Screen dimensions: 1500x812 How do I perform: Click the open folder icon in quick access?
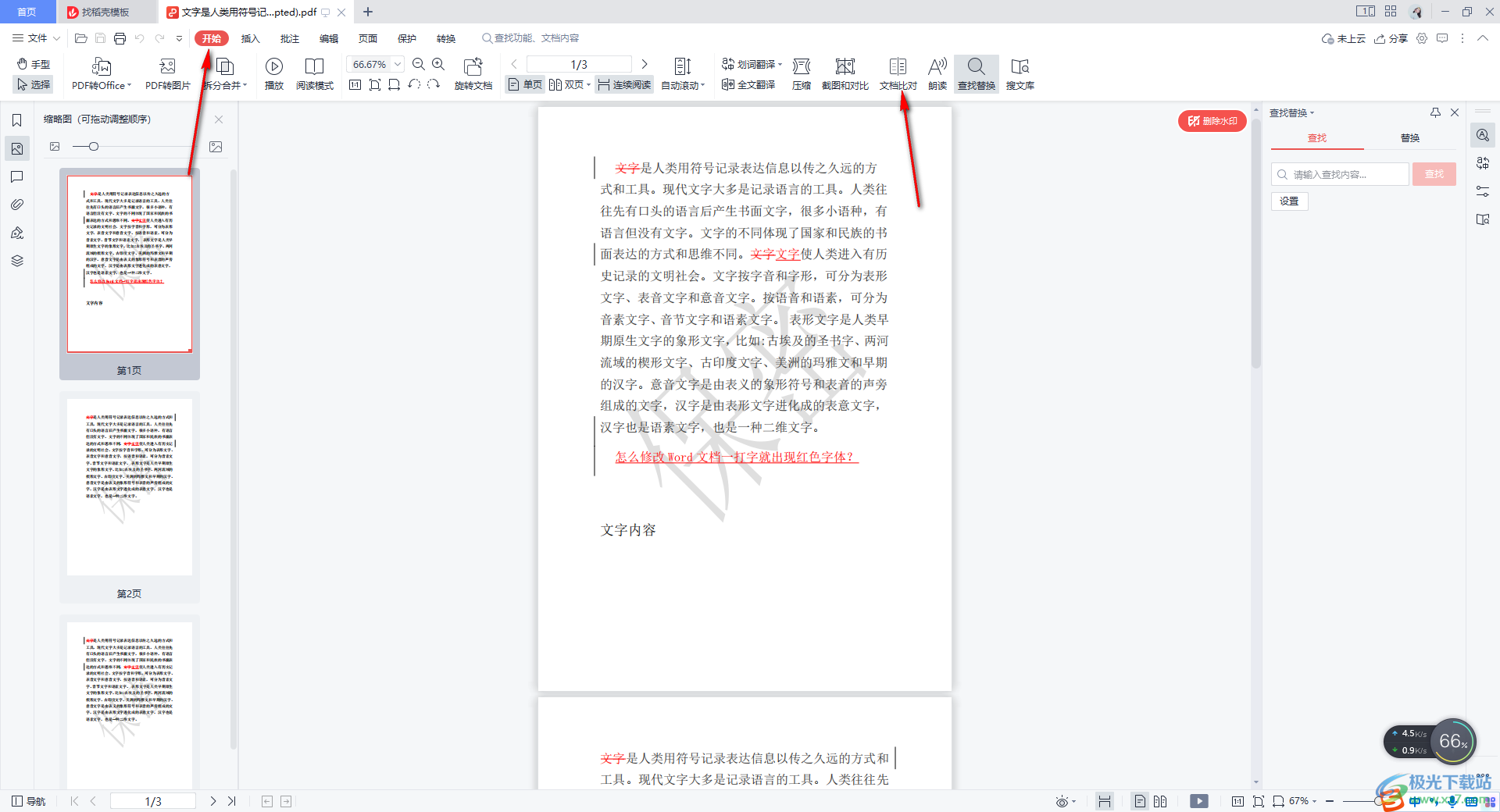pos(80,38)
